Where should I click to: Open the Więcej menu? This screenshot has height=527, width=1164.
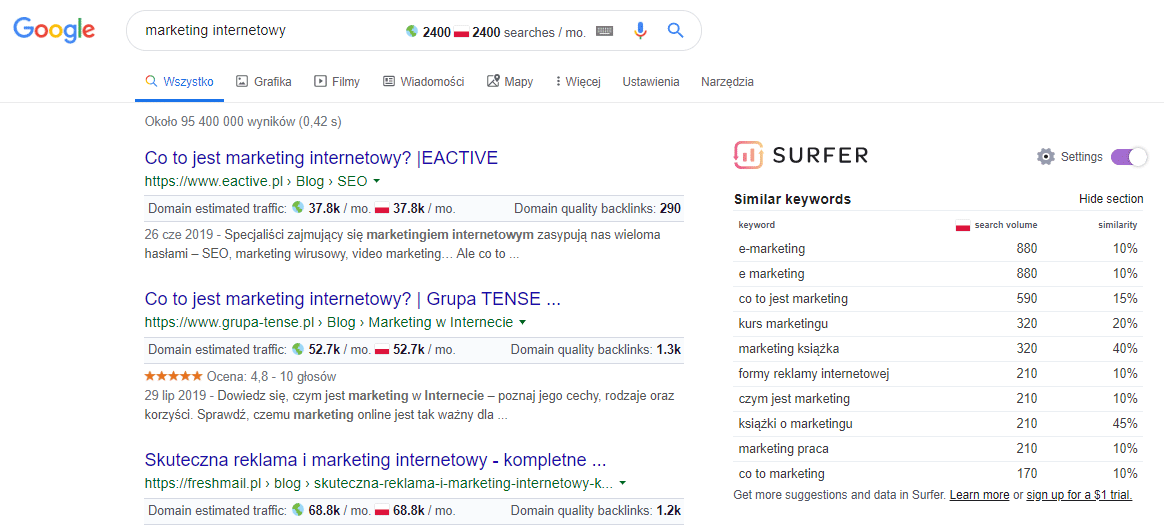click(x=577, y=82)
